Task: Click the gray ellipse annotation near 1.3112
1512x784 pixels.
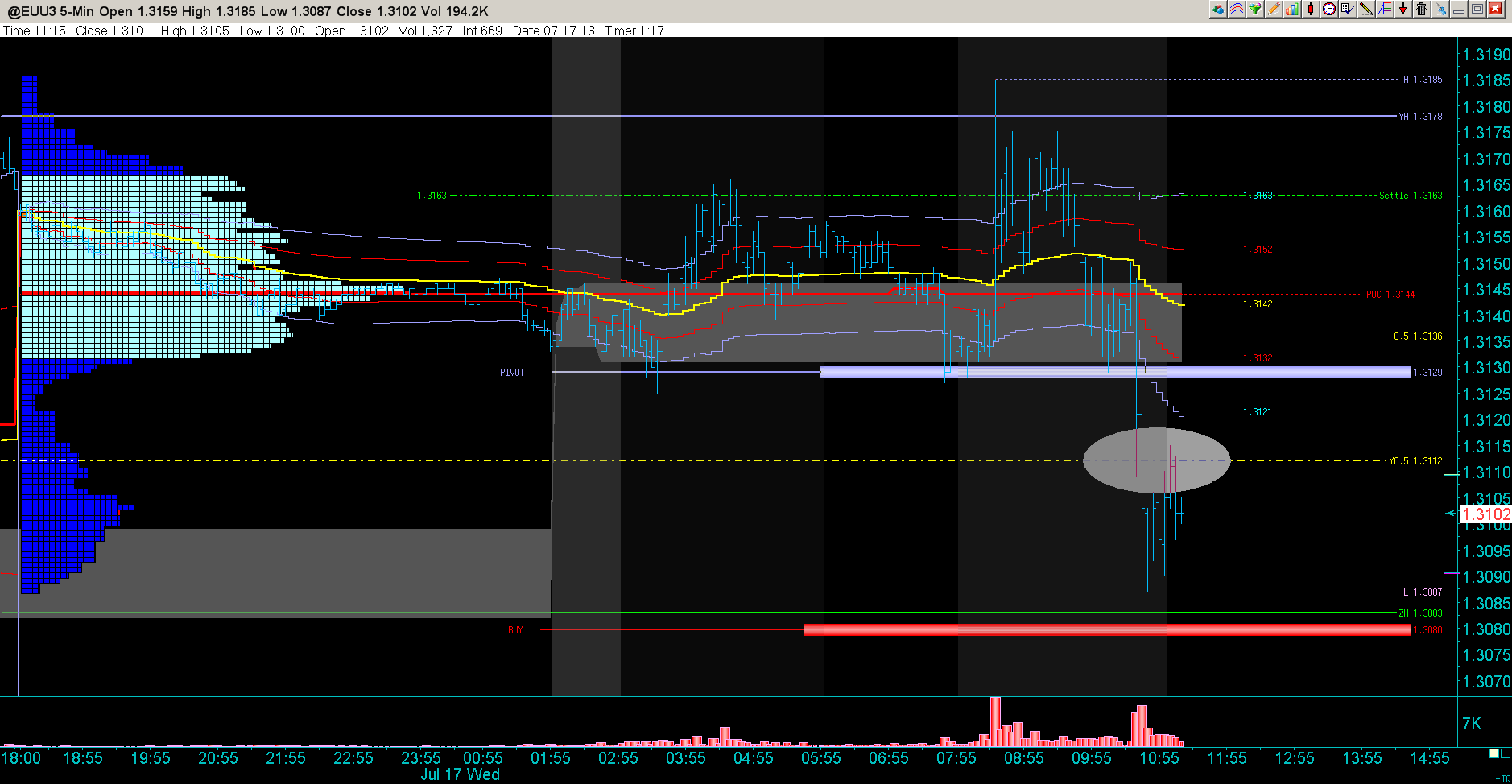Action: [x=1157, y=460]
